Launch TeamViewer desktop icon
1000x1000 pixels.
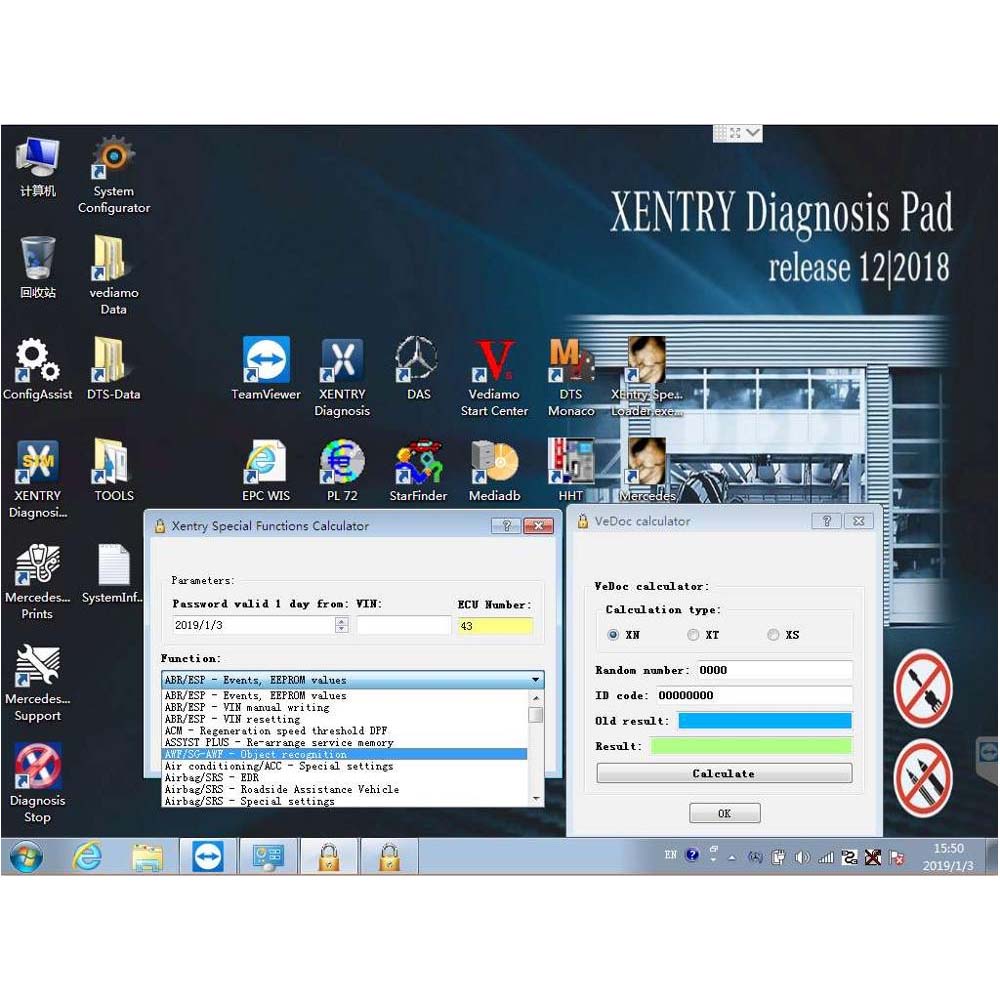265,369
